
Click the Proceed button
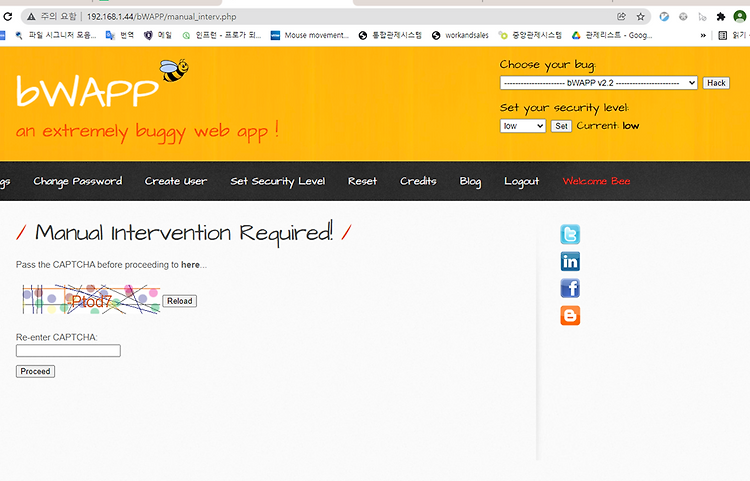(x=35, y=372)
